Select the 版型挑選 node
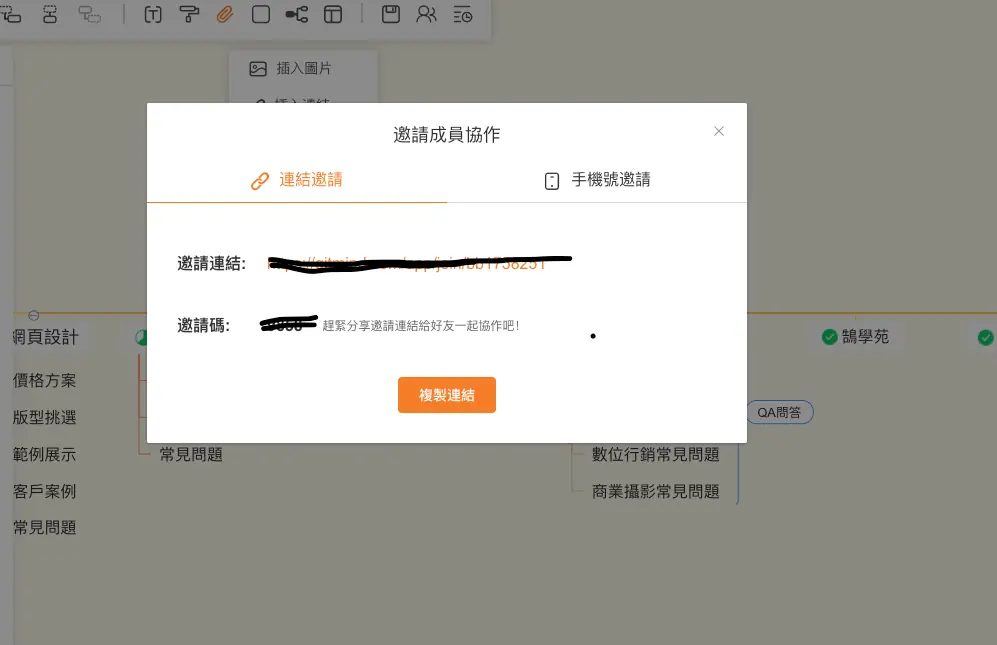Image resolution: width=997 pixels, height=645 pixels. (x=45, y=417)
